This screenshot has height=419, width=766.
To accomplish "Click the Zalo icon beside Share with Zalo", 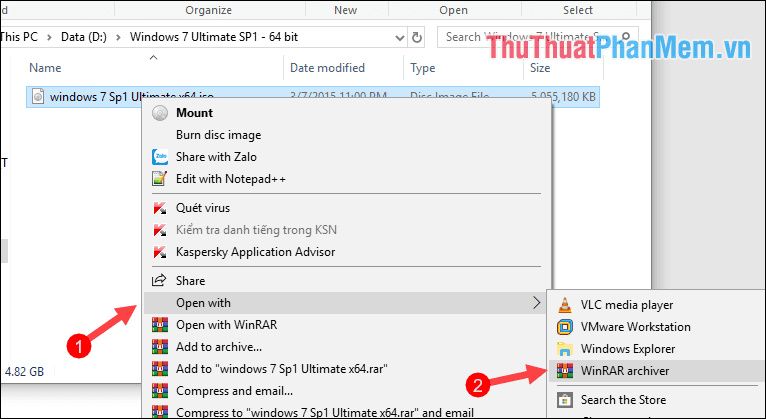I will [158, 157].
